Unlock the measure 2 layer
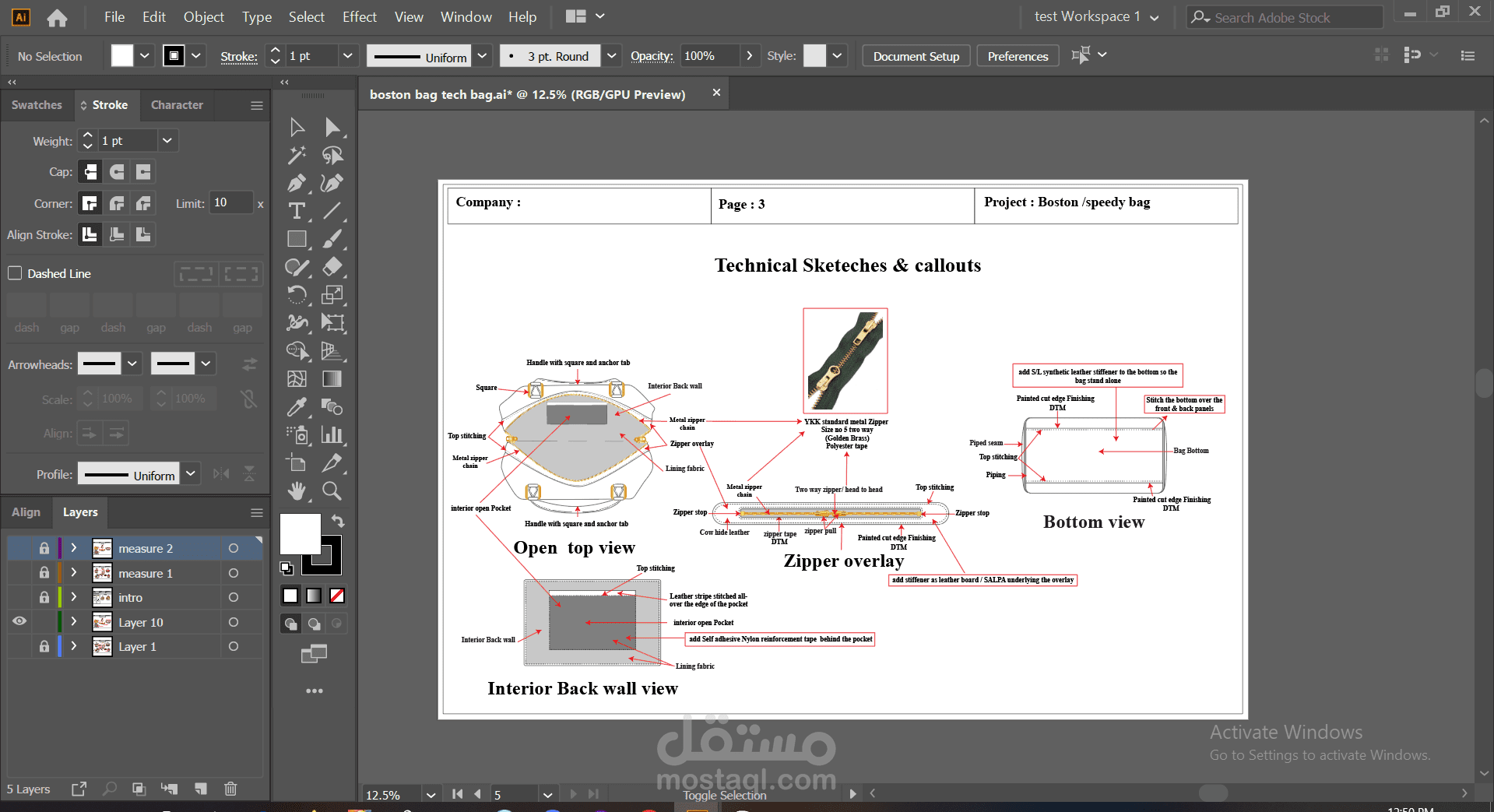1494x812 pixels. pyautogui.click(x=44, y=548)
